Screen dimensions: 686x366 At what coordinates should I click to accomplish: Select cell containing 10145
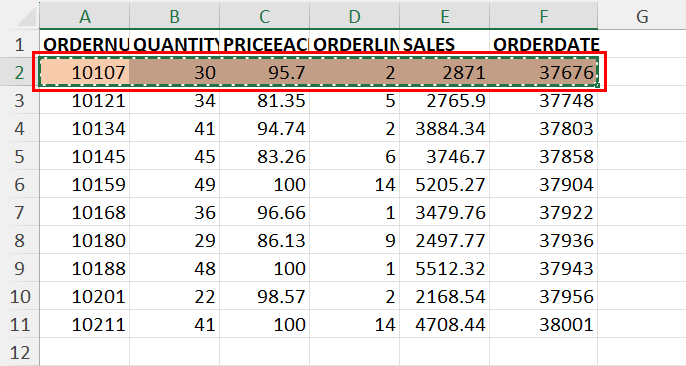pyautogui.click(x=84, y=156)
